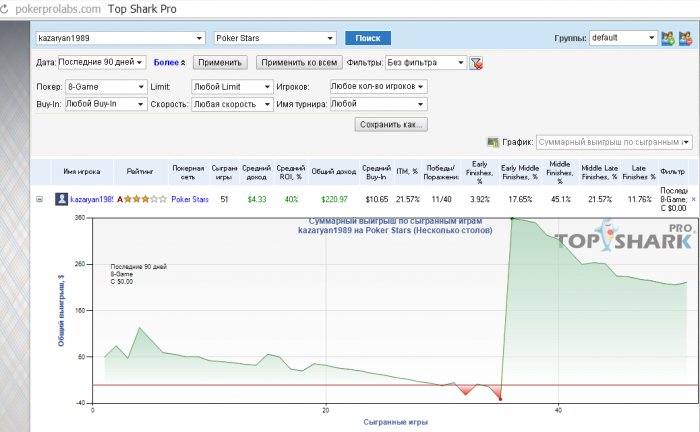Click the chart icon beside График

coord(493,143)
